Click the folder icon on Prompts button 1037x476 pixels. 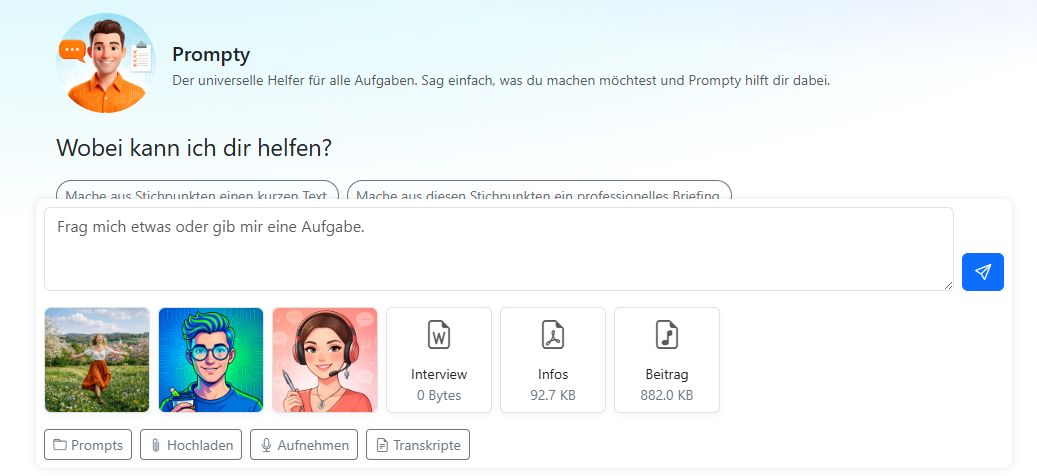click(60, 445)
